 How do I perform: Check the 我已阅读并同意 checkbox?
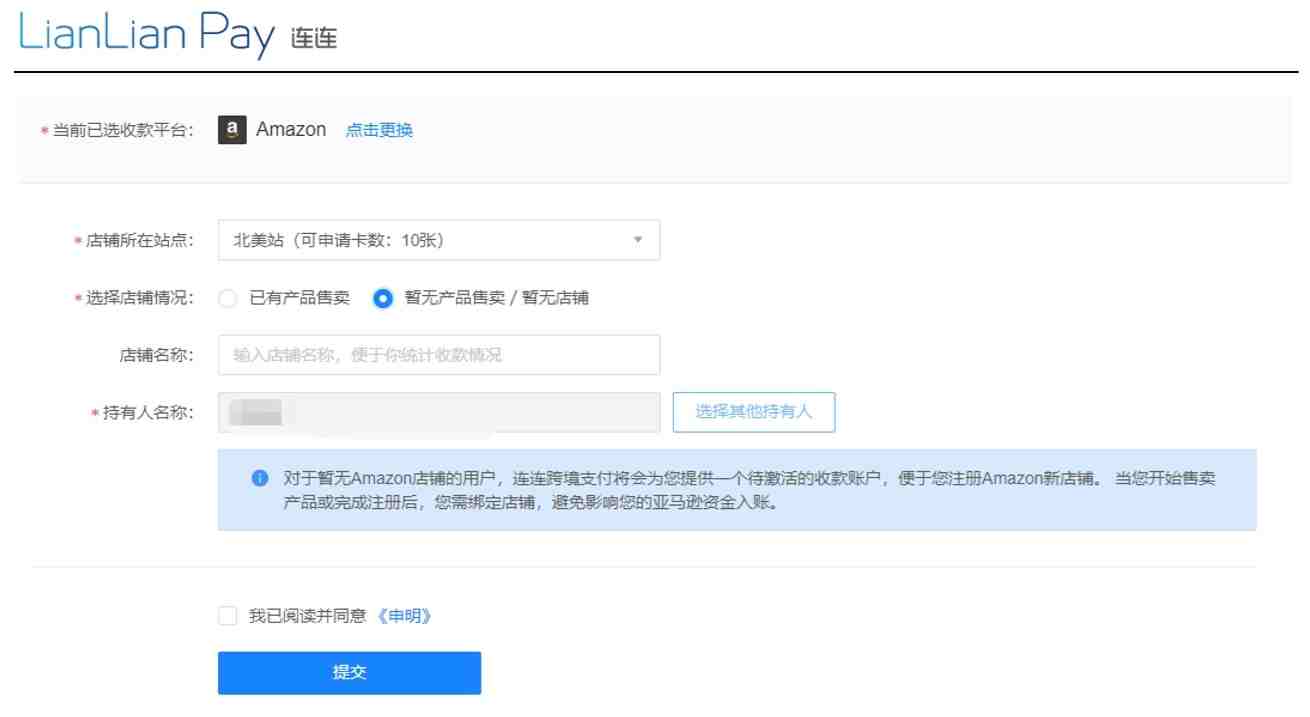pos(228,616)
